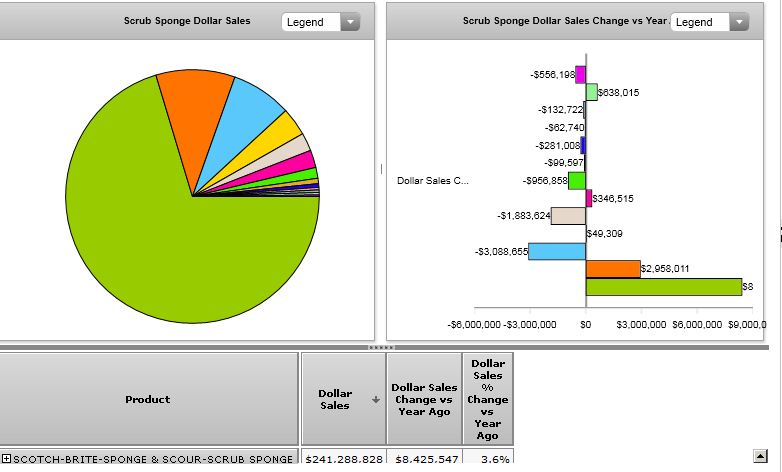Select the light green bar labeled $638,015

tap(591, 92)
